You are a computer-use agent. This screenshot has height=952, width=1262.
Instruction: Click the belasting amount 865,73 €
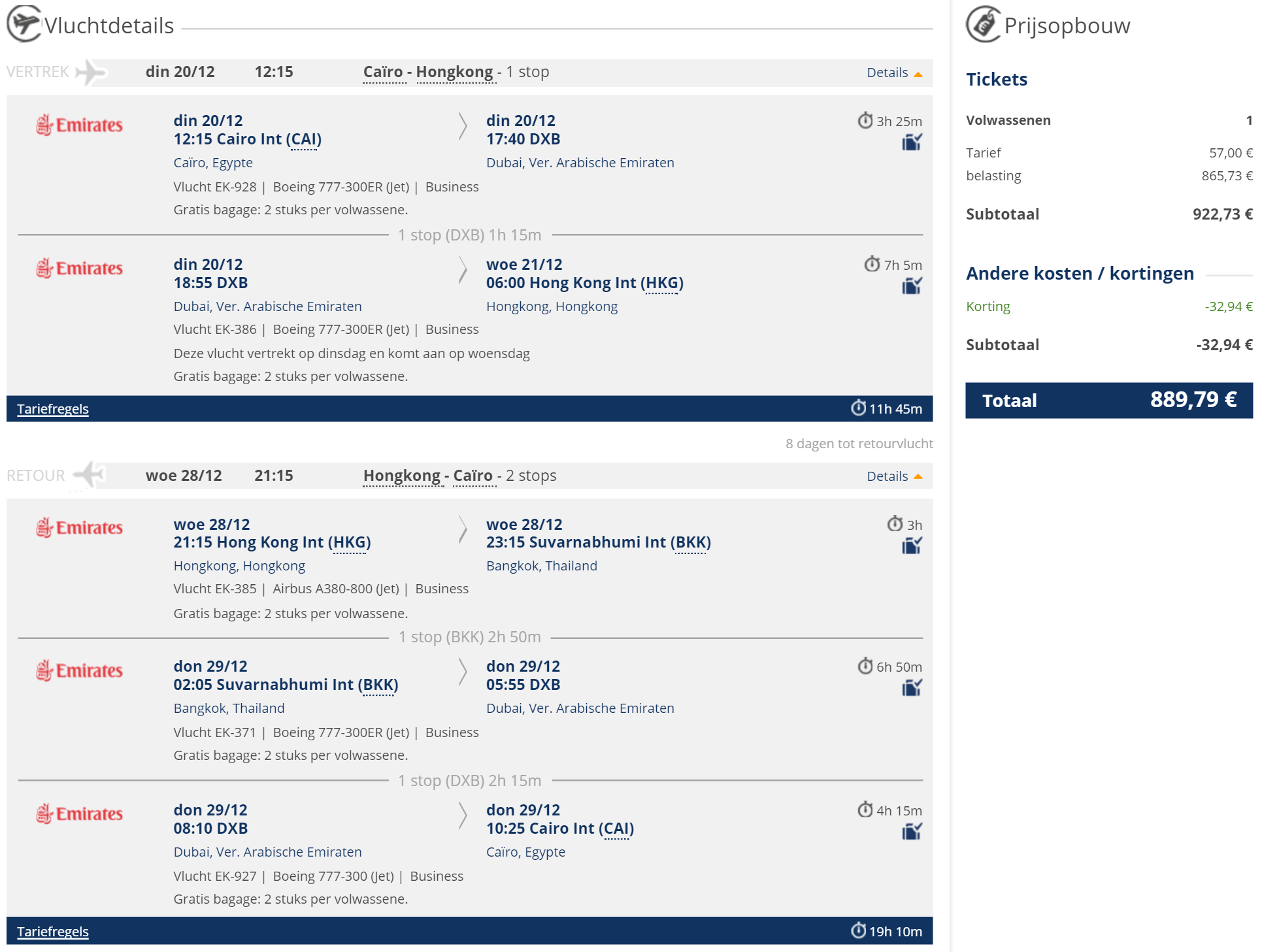1227,176
